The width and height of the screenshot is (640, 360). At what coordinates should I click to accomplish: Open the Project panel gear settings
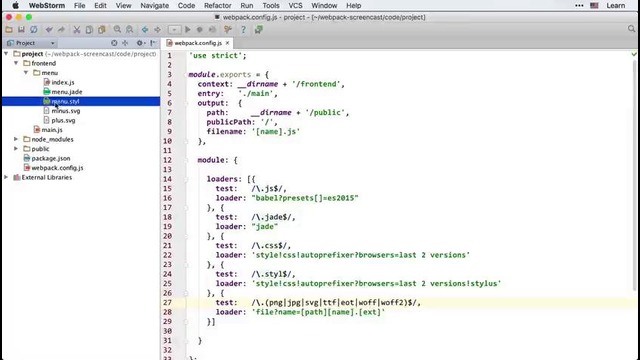140,43
